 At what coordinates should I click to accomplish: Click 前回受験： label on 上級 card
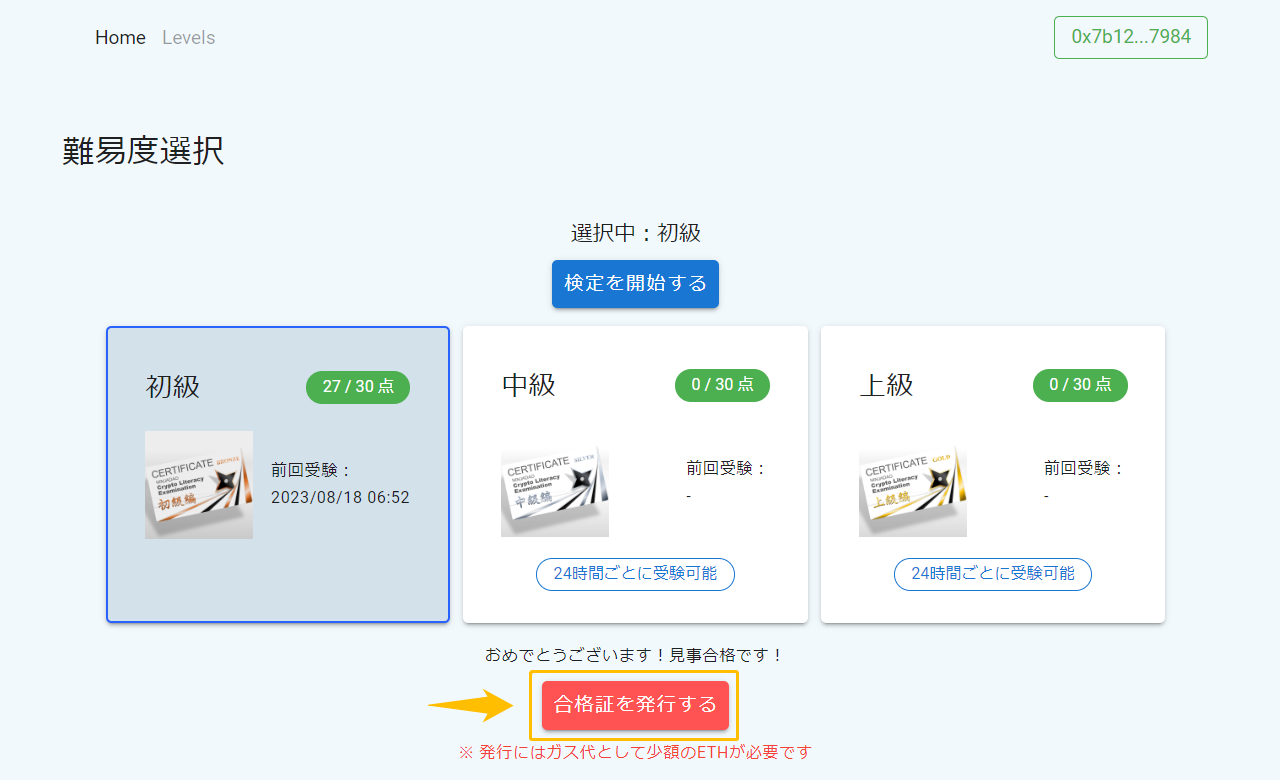pos(1085,468)
